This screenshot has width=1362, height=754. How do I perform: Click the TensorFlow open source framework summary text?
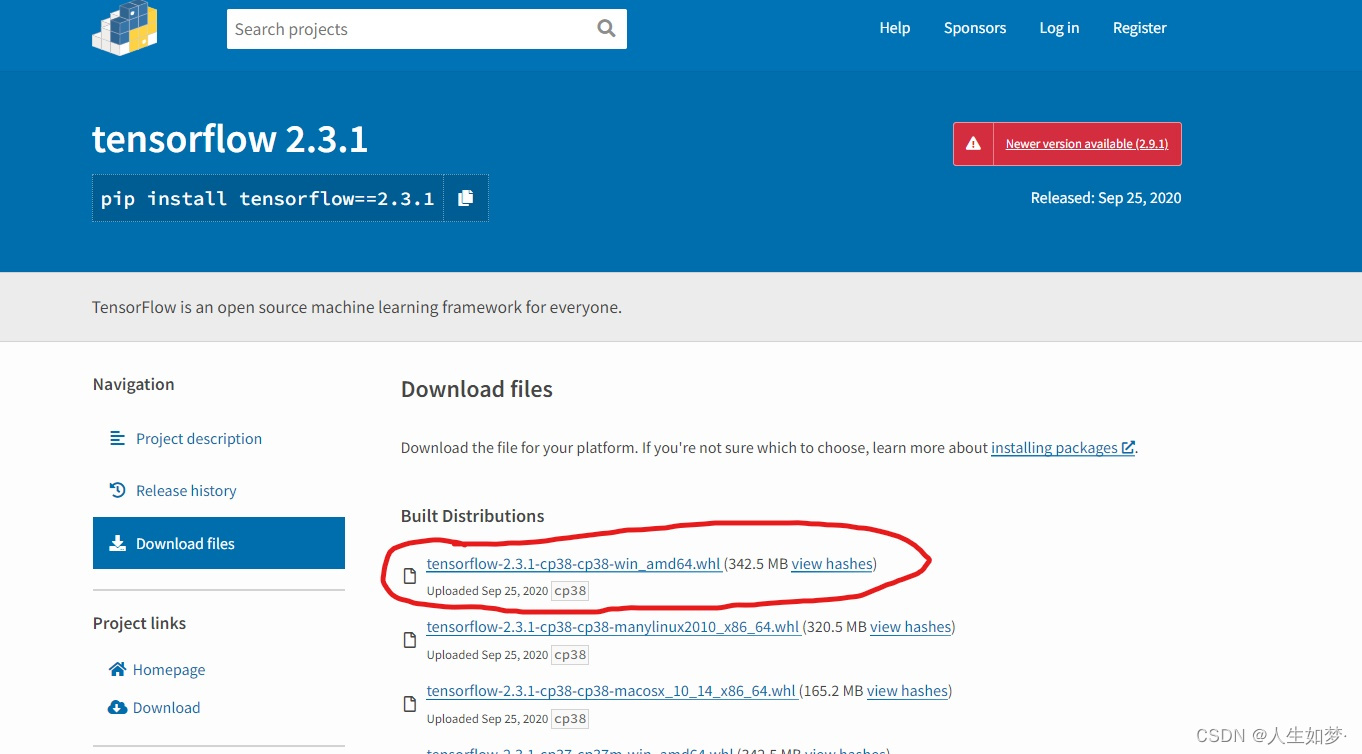pyautogui.click(x=357, y=307)
